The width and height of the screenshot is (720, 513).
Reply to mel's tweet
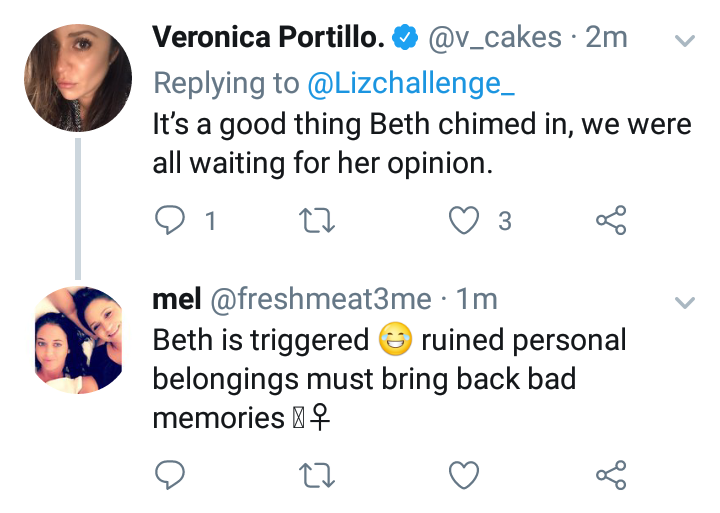click(x=170, y=474)
